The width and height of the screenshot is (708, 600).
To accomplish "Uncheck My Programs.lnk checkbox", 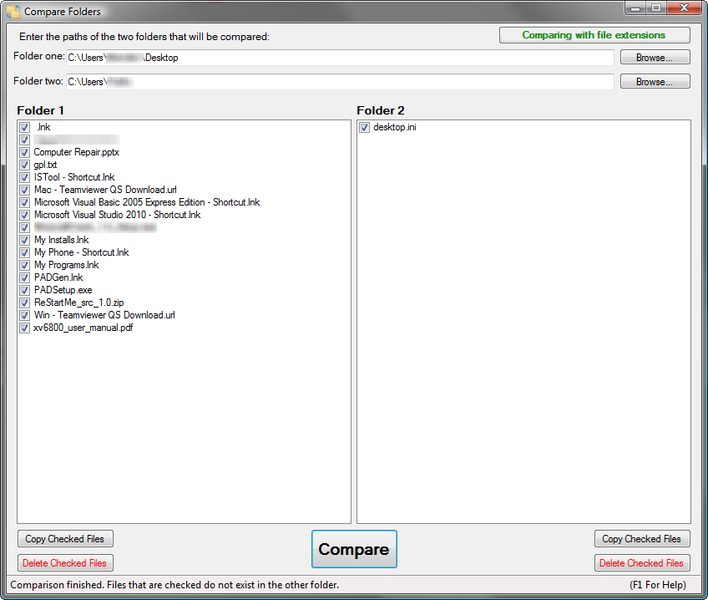I will (x=25, y=265).
